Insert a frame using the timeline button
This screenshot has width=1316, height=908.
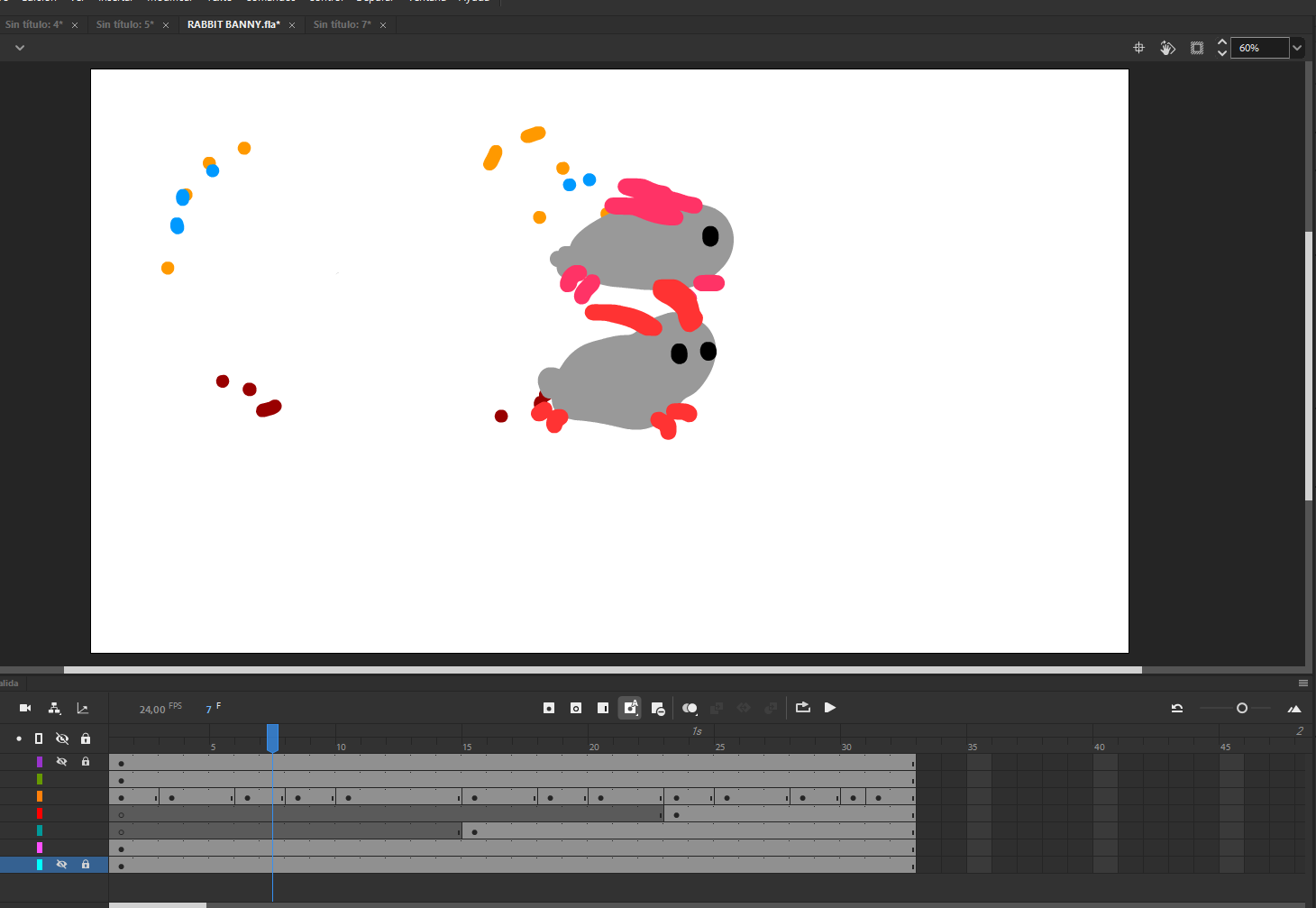[x=603, y=708]
